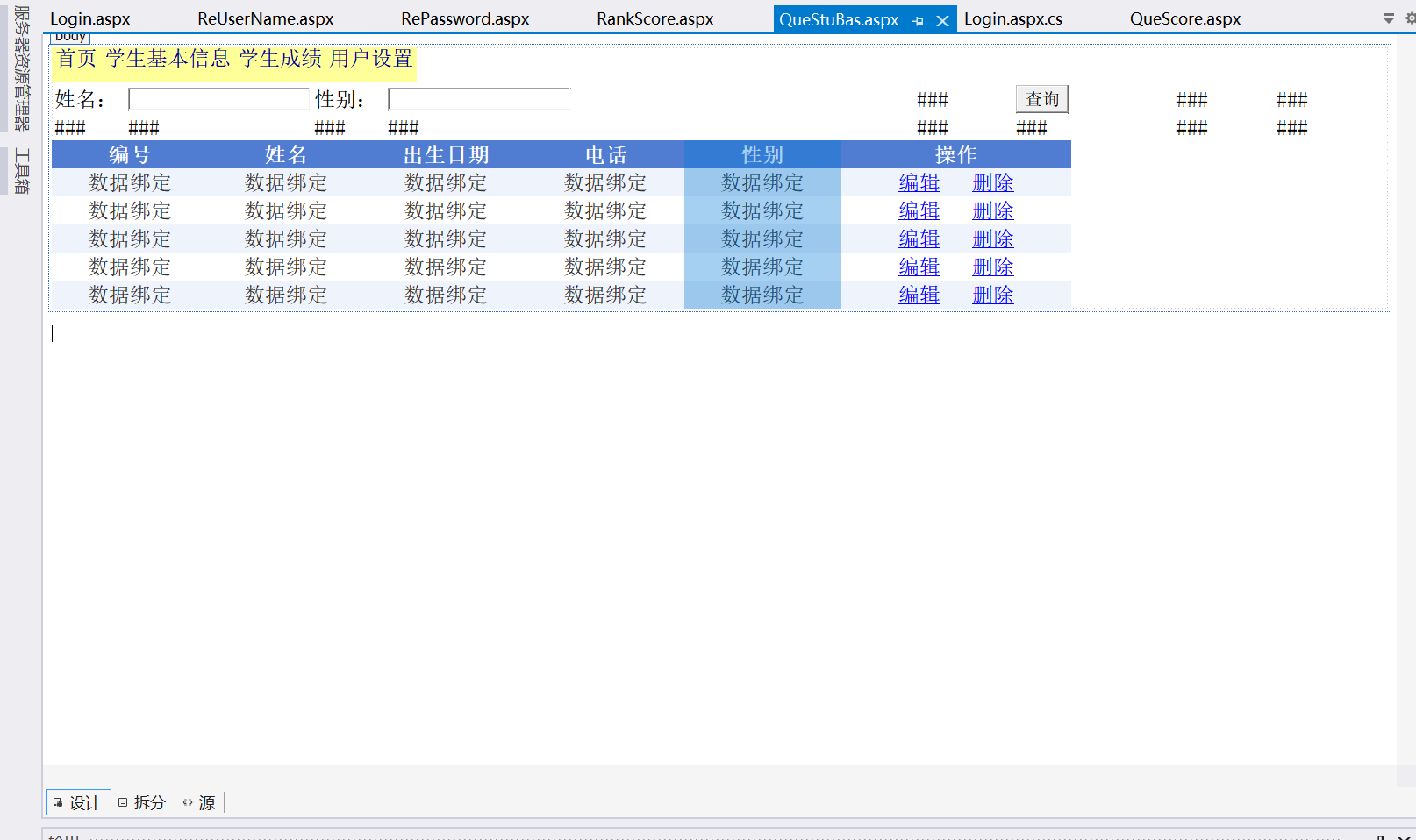The image size is (1416, 840).
Task: Open the 工具箱 side panel
Action: point(21,171)
